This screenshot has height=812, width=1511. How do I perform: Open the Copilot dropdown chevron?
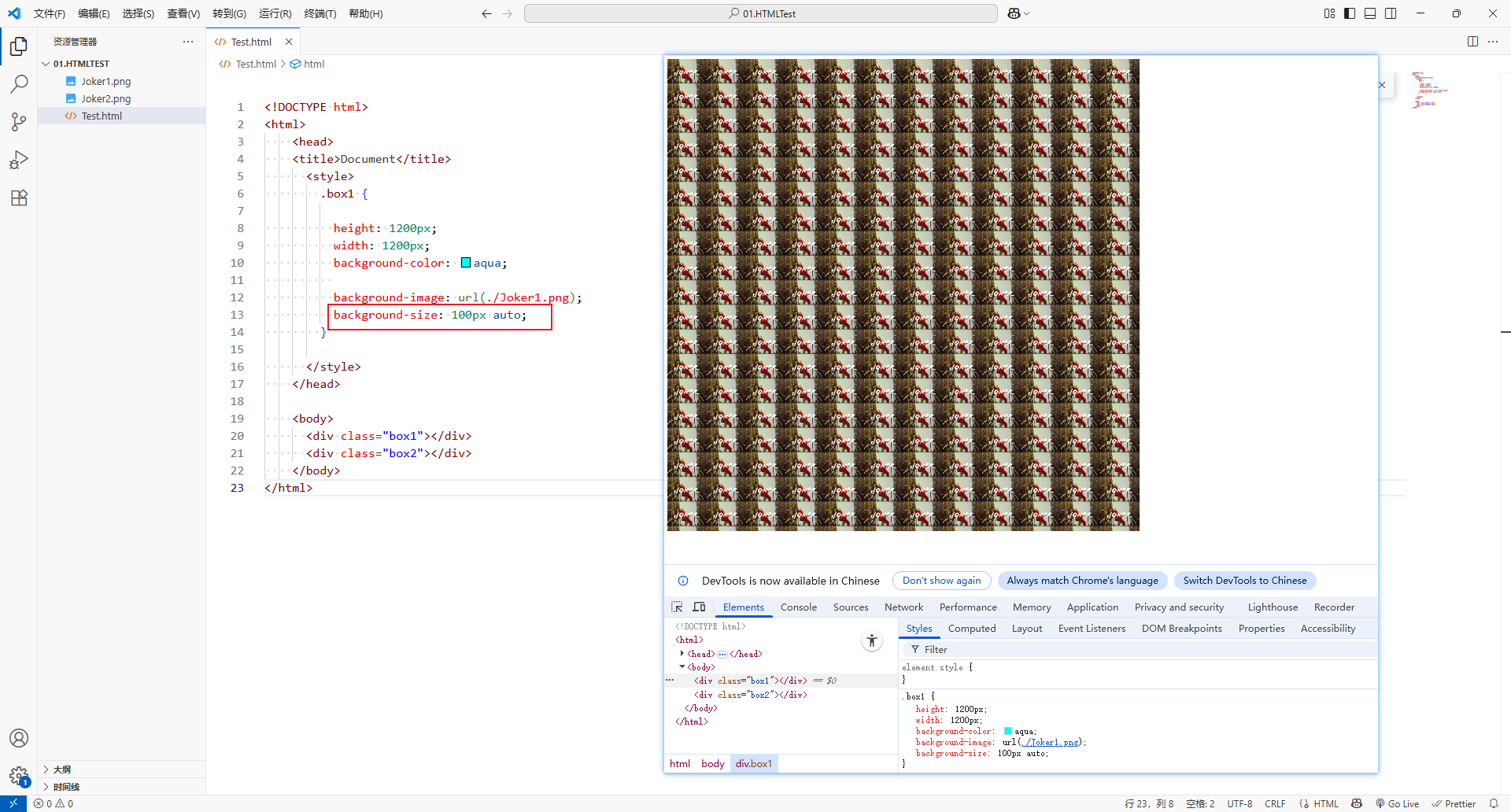(1027, 13)
